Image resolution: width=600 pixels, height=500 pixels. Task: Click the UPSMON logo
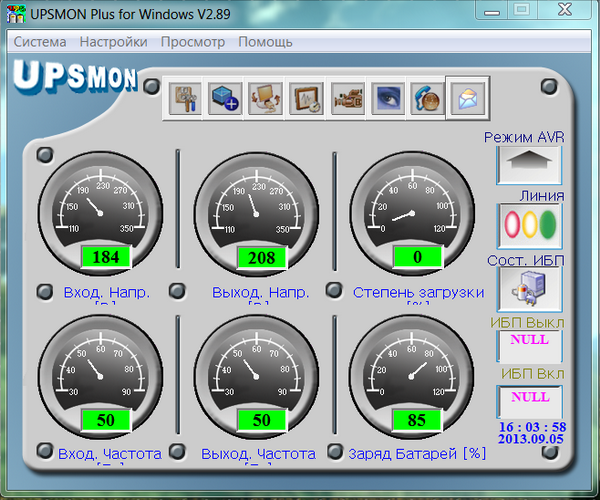pyautogui.click(x=75, y=77)
